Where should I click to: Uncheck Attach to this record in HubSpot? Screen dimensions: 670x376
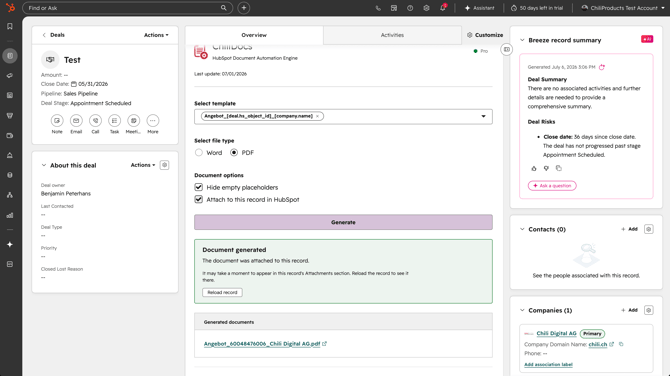tap(199, 199)
